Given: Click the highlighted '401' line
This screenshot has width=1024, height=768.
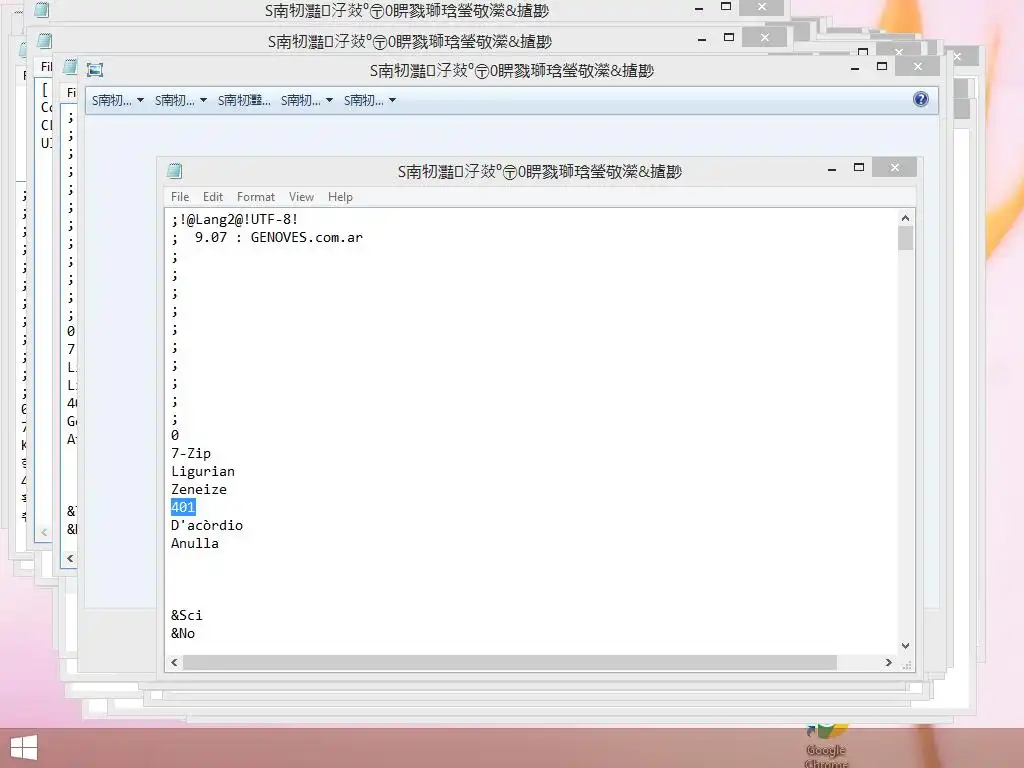Looking at the screenshot, I should [x=183, y=507].
